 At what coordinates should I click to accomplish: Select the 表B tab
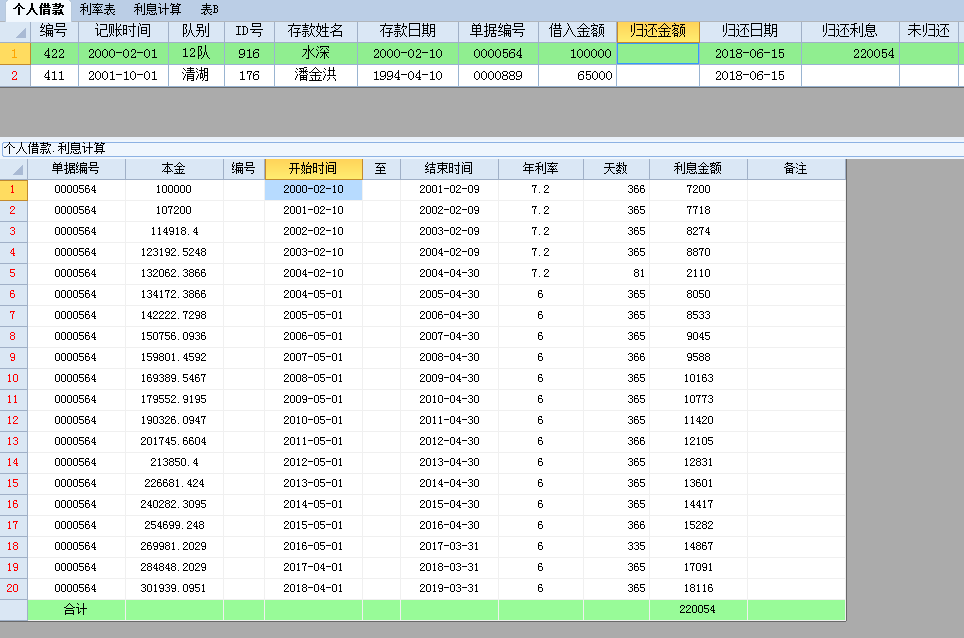[x=210, y=9]
